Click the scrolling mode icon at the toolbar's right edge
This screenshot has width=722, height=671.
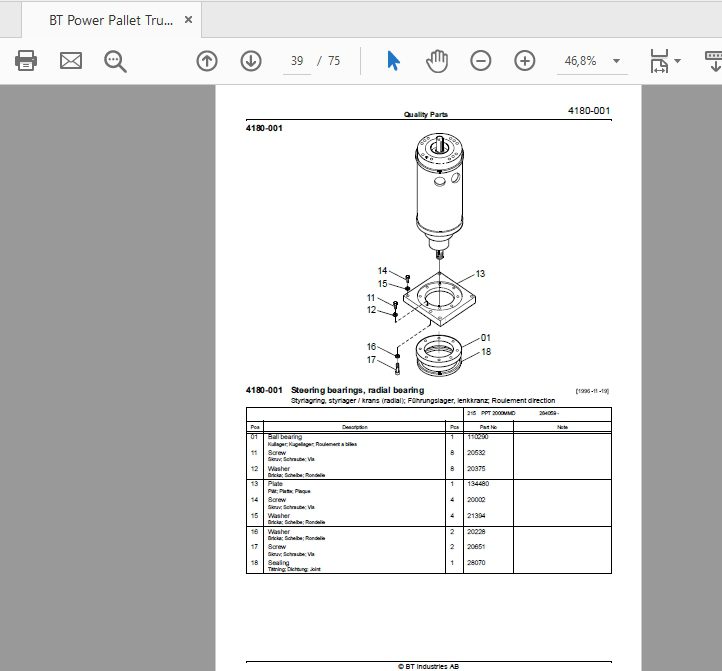coord(713,61)
